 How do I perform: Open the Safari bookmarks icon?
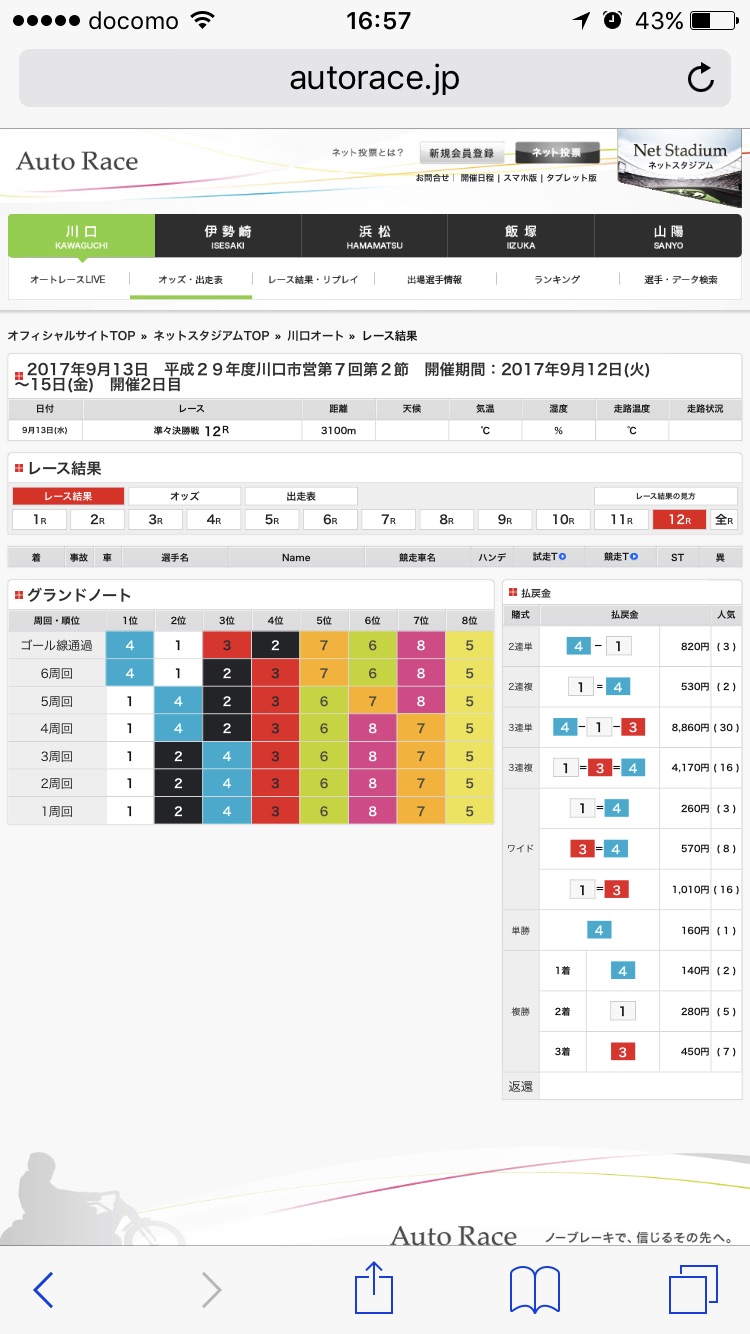coord(535,1290)
